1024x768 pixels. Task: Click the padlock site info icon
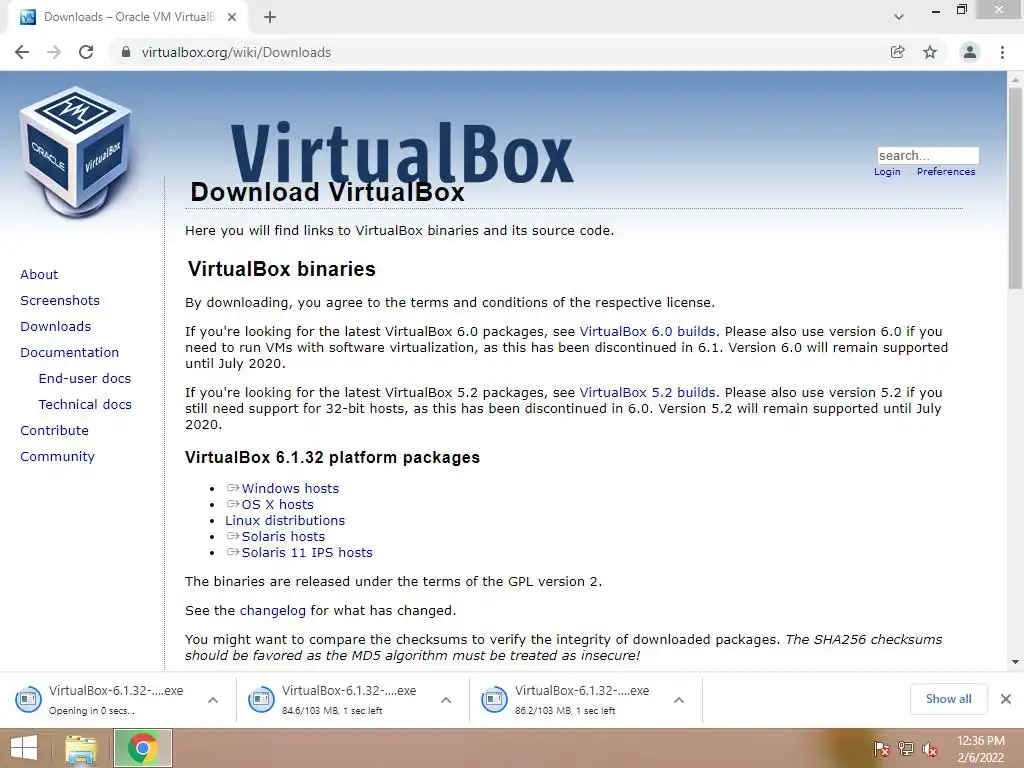126,52
